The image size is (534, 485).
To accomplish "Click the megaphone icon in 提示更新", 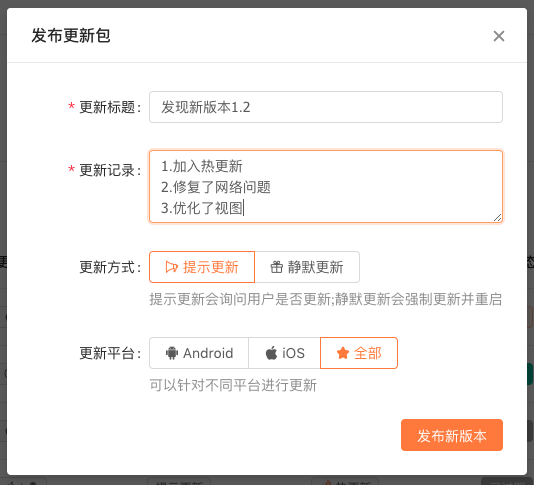I will click(x=171, y=267).
